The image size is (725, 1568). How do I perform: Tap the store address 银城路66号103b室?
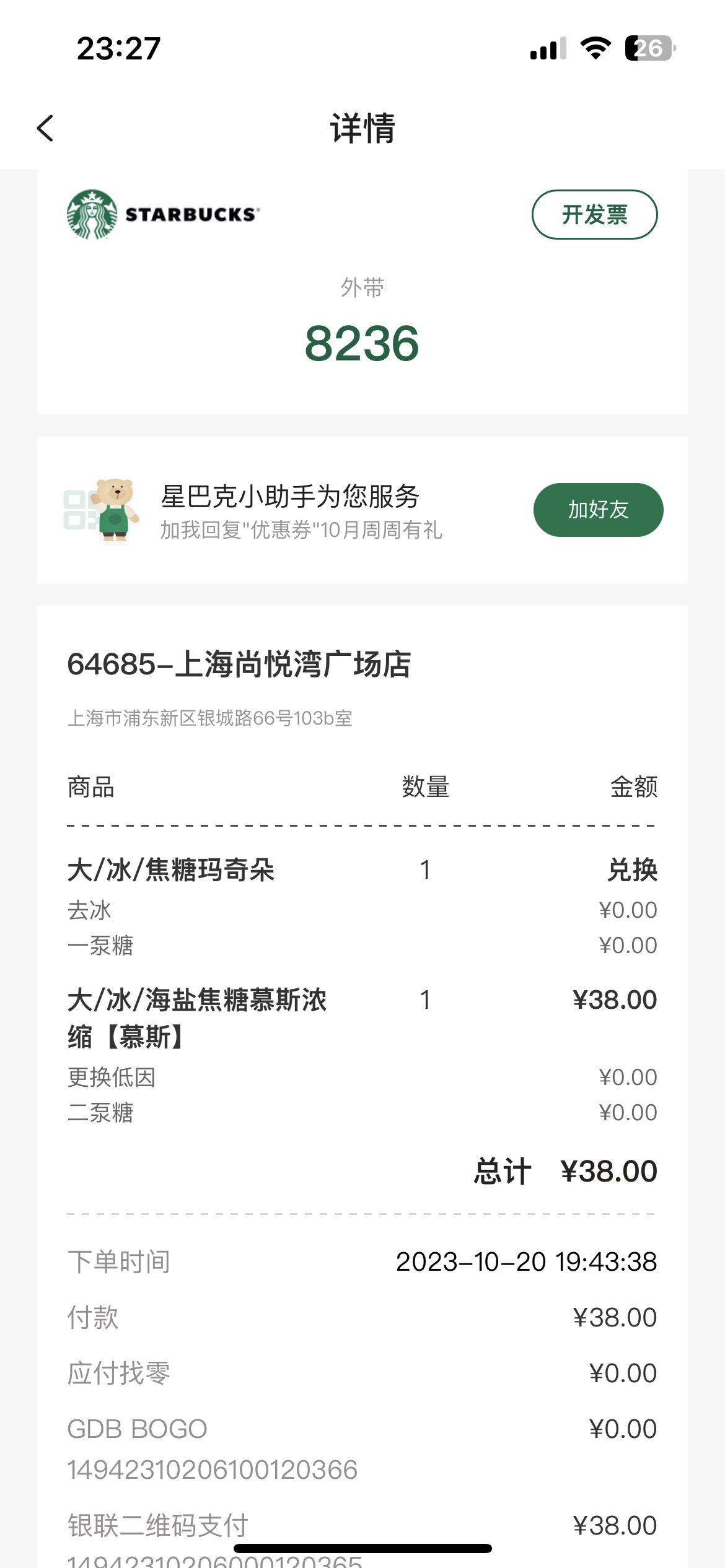(x=275, y=718)
